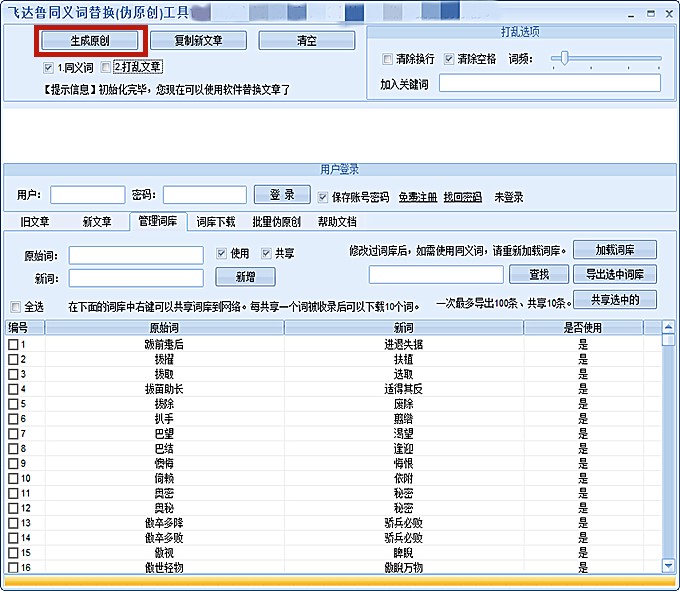
Task: Check the checkbox for row 2
Action: (x=13, y=359)
